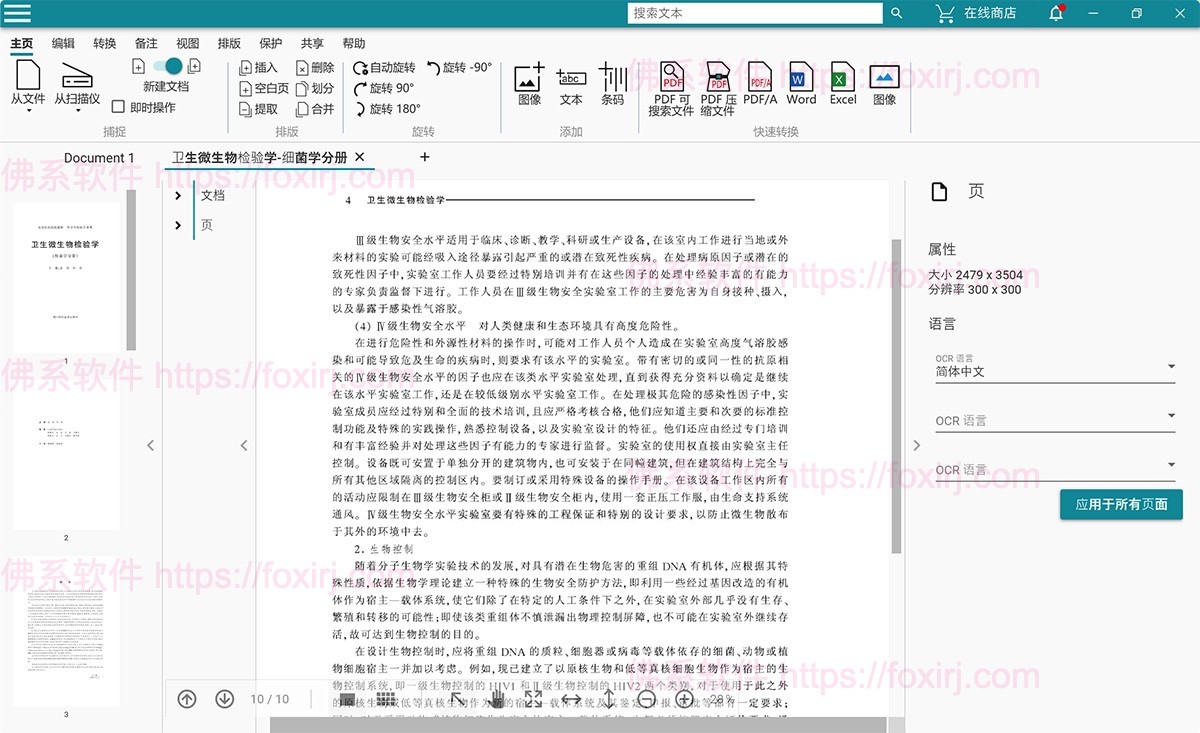
Task: Click the 条码 barcode icon
Action: [612, 77]
